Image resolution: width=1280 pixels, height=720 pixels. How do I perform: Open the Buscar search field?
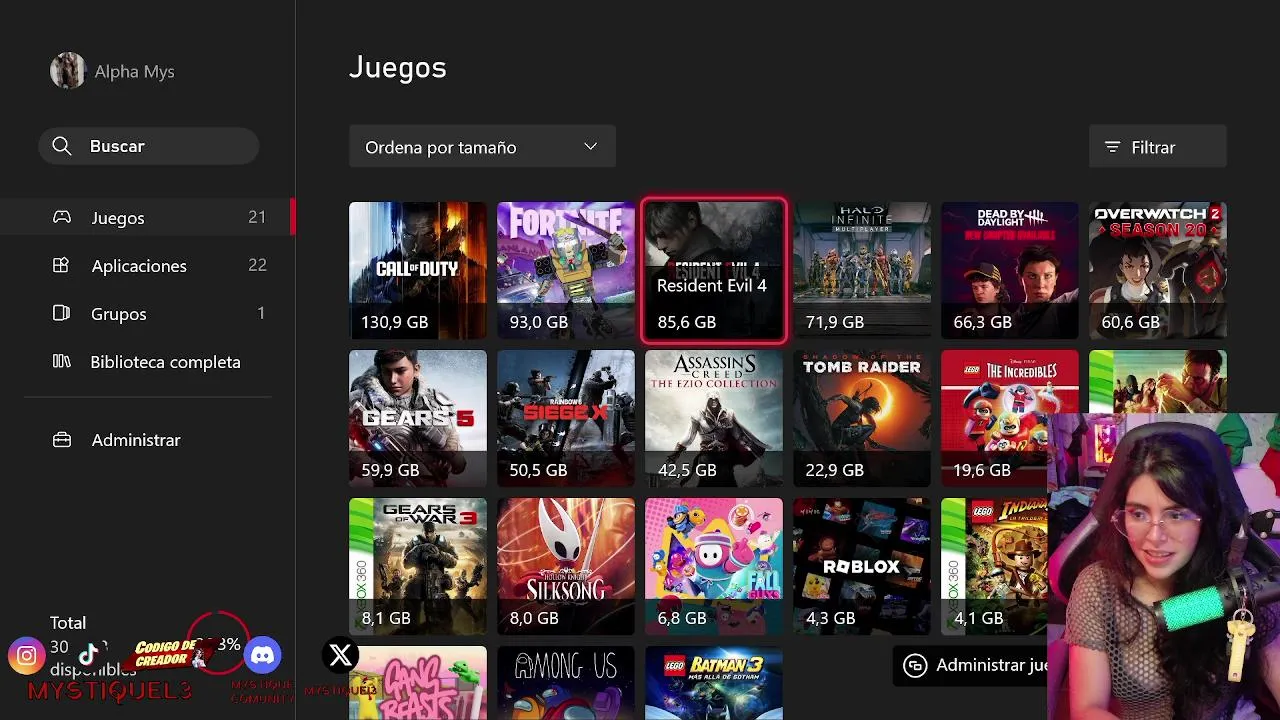point(148,146)
